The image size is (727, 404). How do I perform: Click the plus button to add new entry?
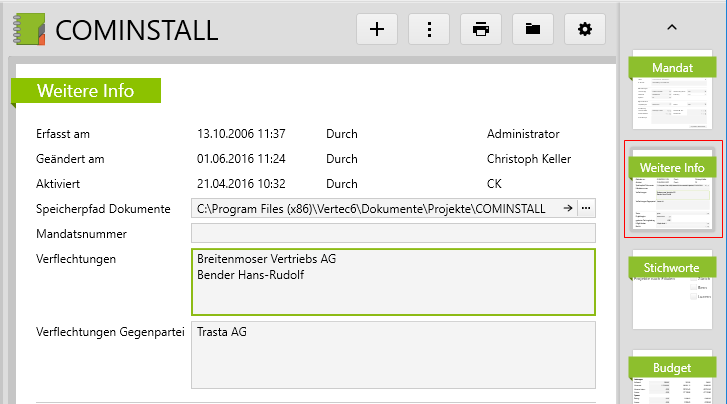tap(377, 29)
